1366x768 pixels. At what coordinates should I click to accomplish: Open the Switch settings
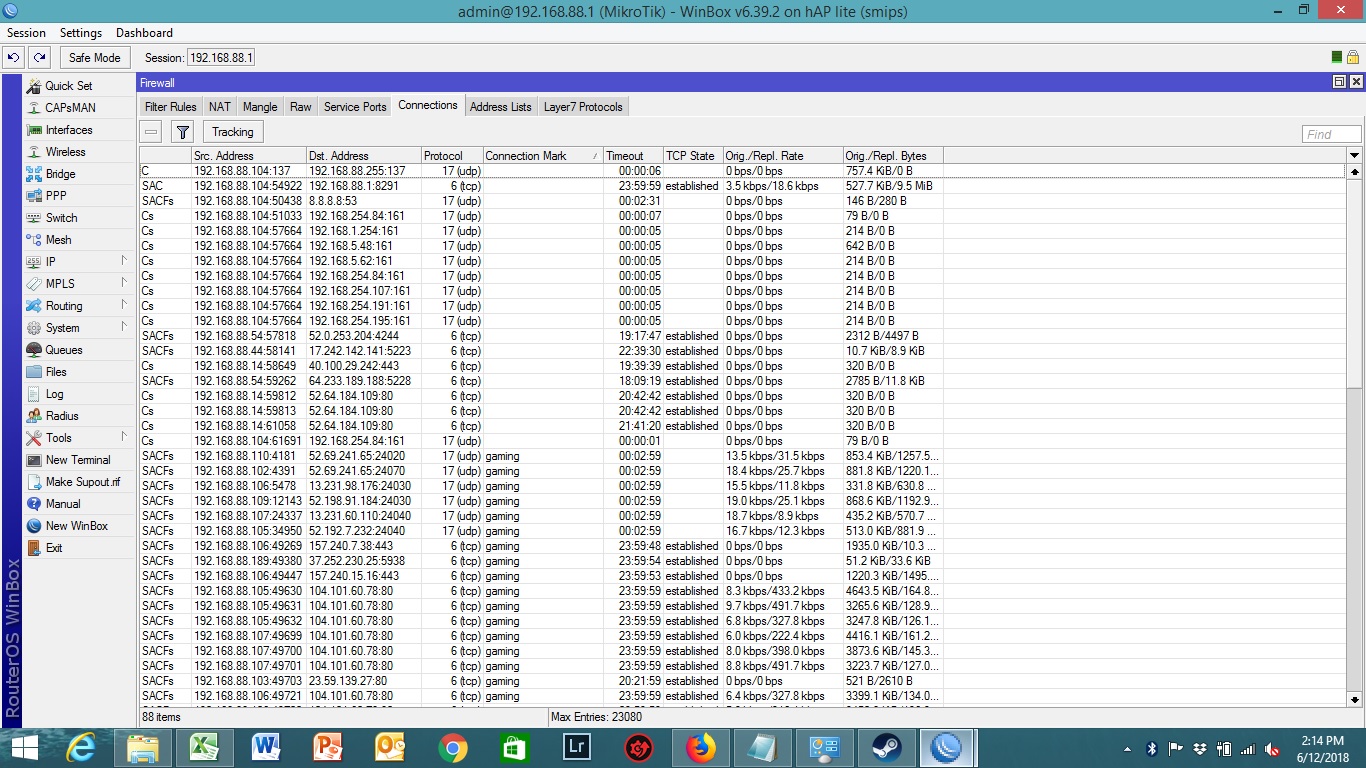coord(61,218)
